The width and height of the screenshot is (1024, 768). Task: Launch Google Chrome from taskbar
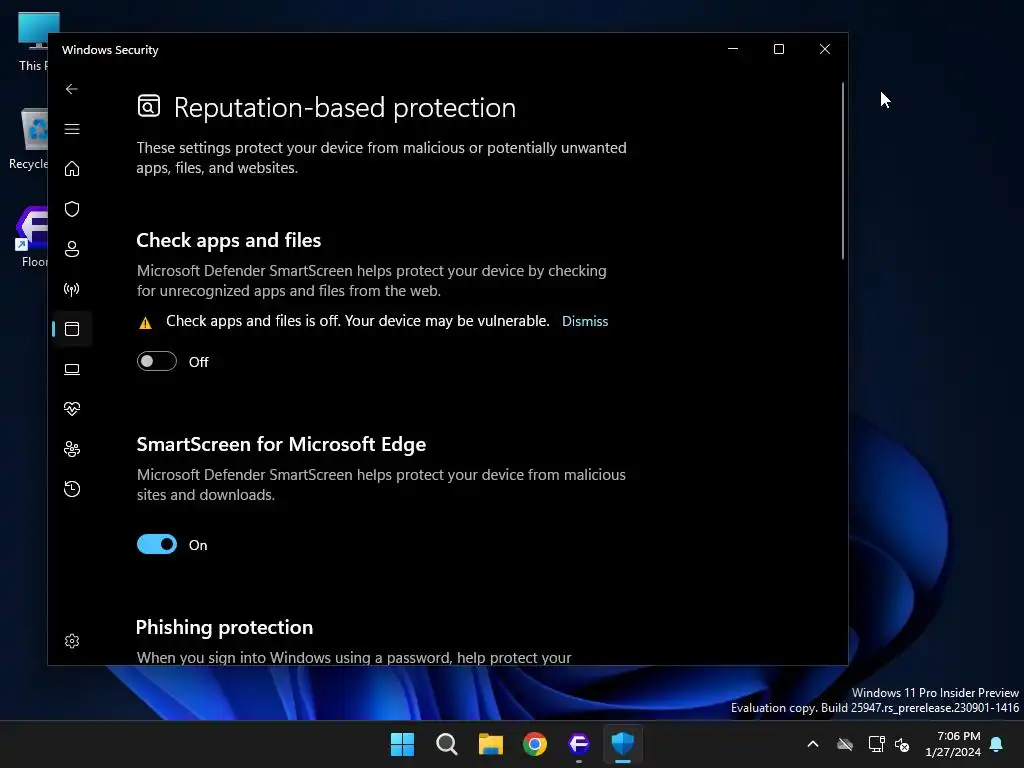[x=535, y=744]
